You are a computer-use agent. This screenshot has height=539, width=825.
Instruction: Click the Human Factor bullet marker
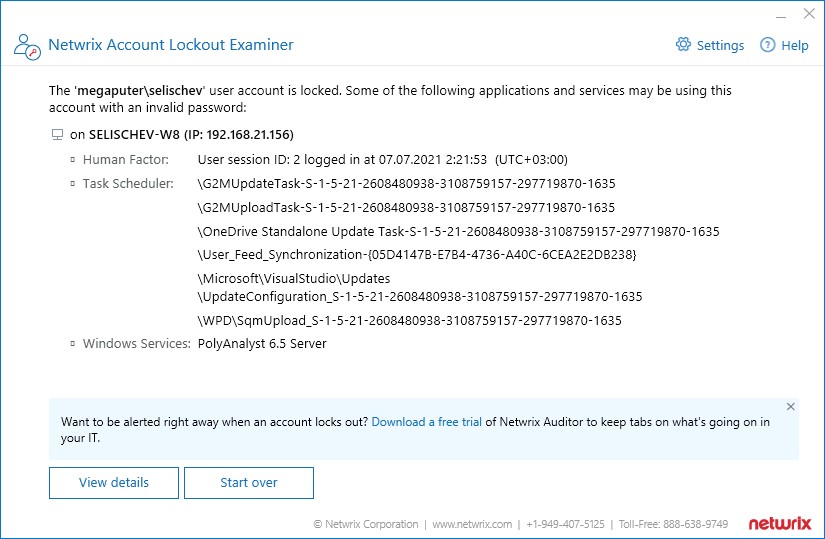(73, 159)
